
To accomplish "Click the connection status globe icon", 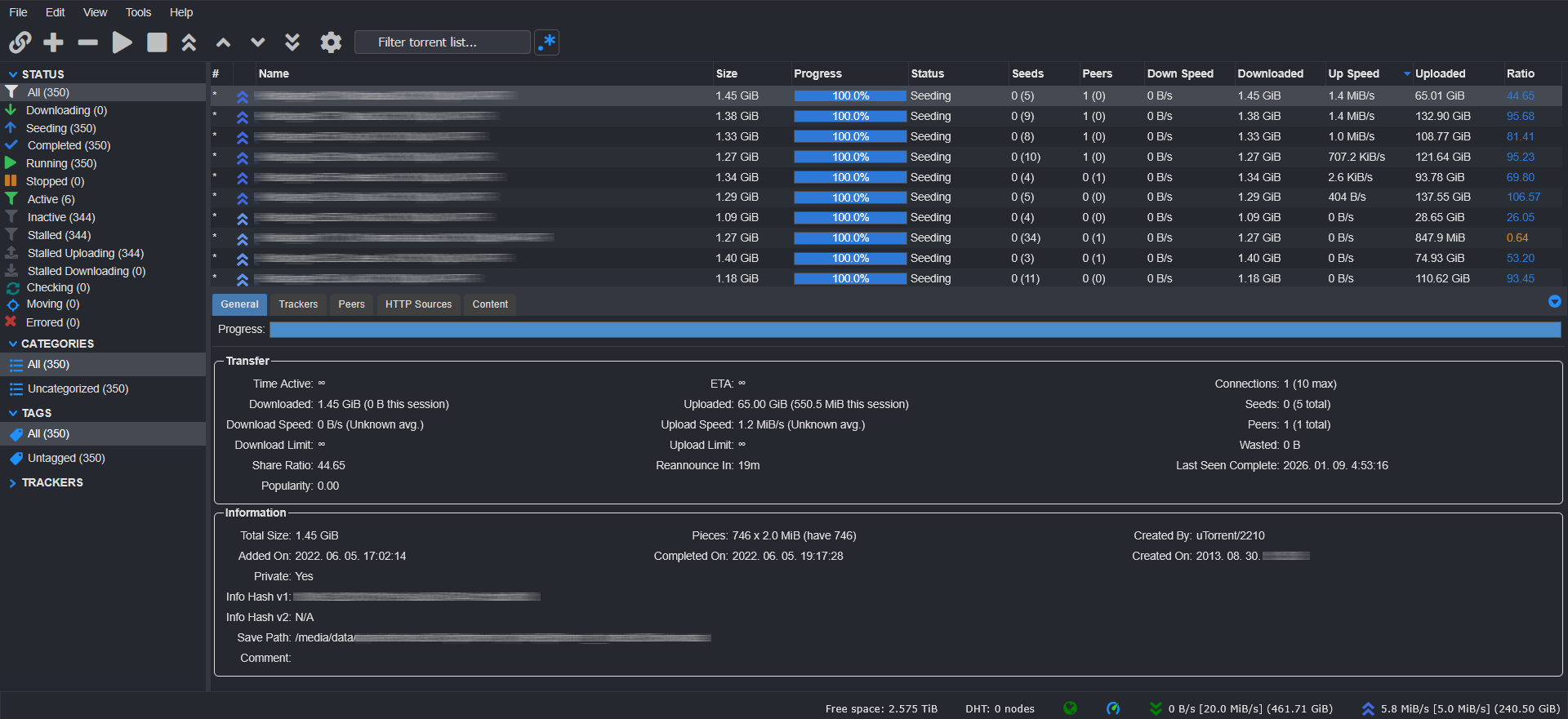I will click(1070, 708).
